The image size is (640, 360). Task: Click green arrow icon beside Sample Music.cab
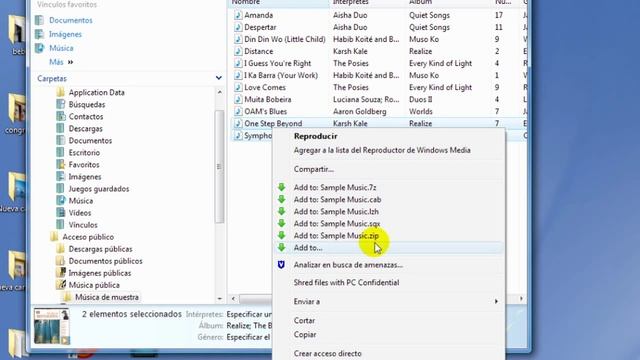(x=282, y=199)
